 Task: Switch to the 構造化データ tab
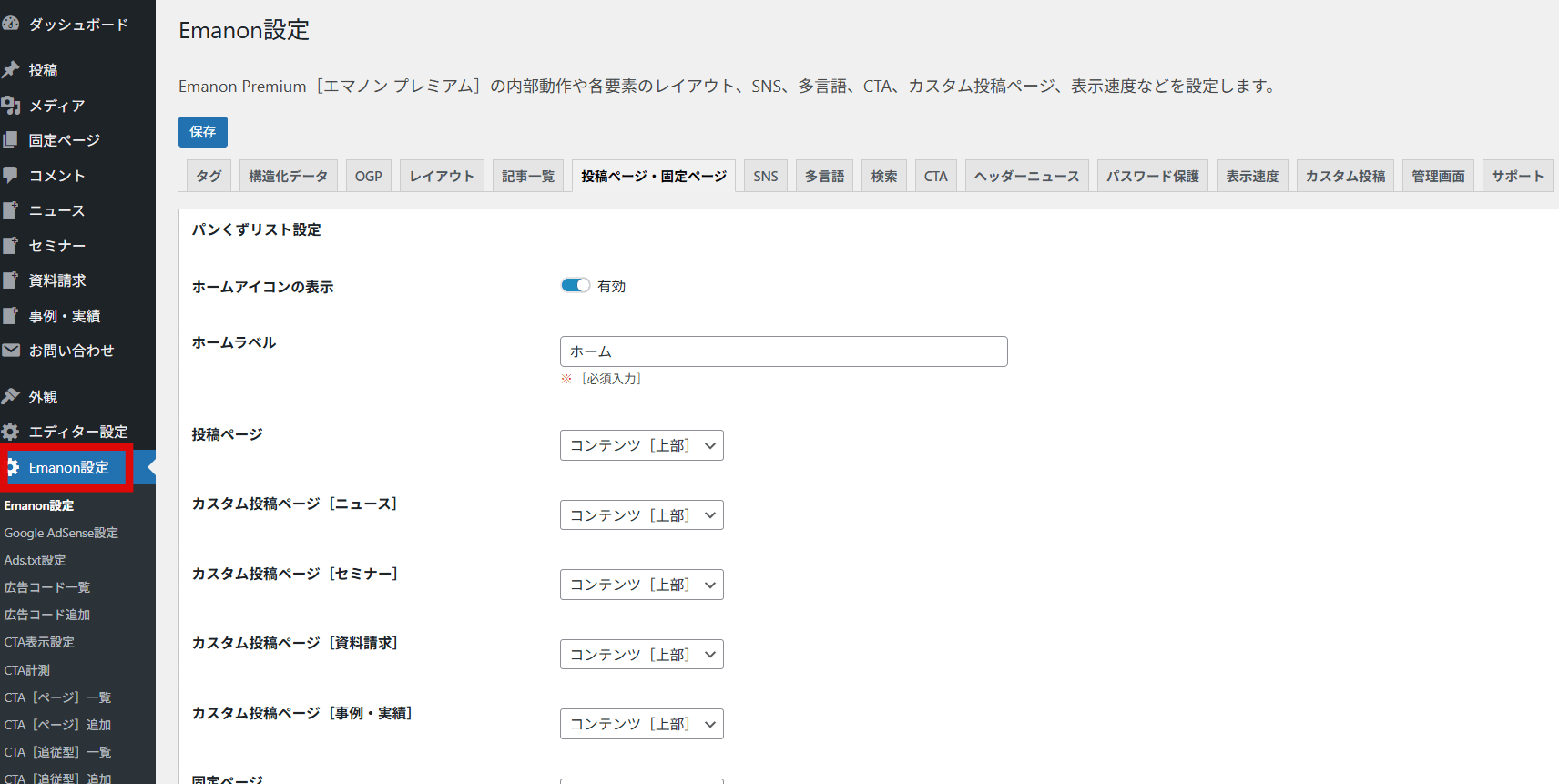coord(288,176)
